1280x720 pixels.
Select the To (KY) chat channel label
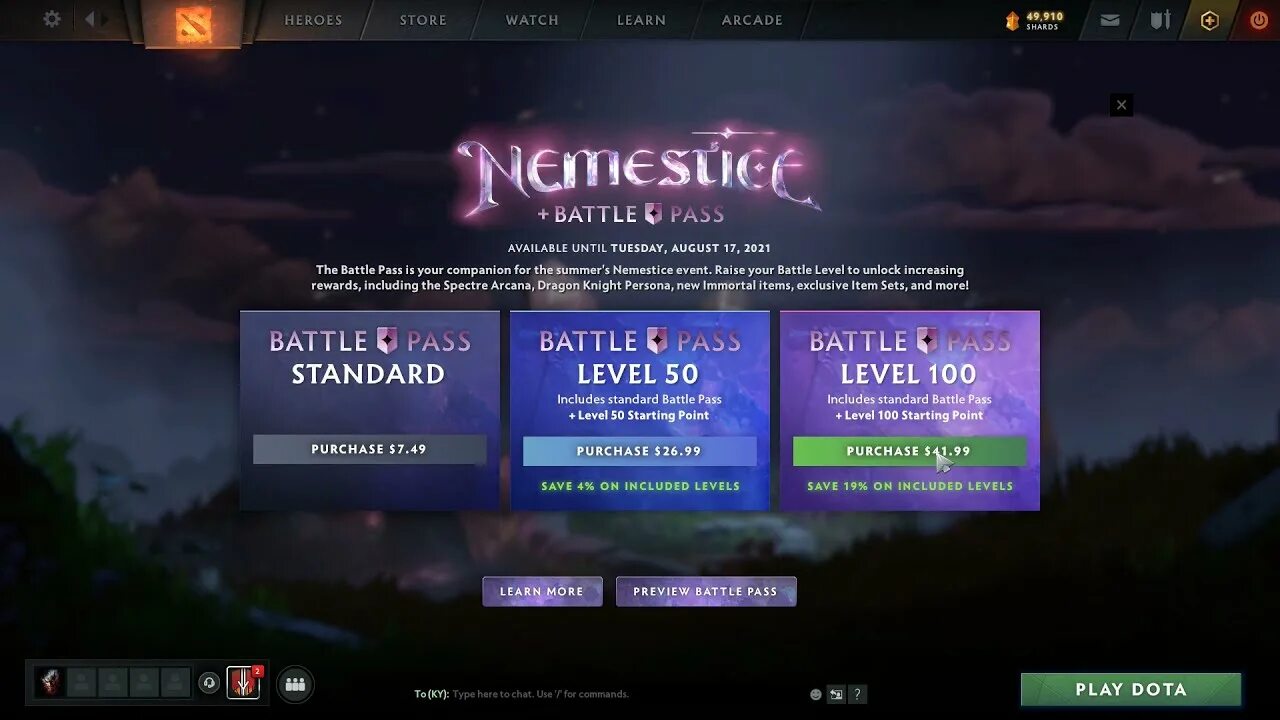pos(431,694)
